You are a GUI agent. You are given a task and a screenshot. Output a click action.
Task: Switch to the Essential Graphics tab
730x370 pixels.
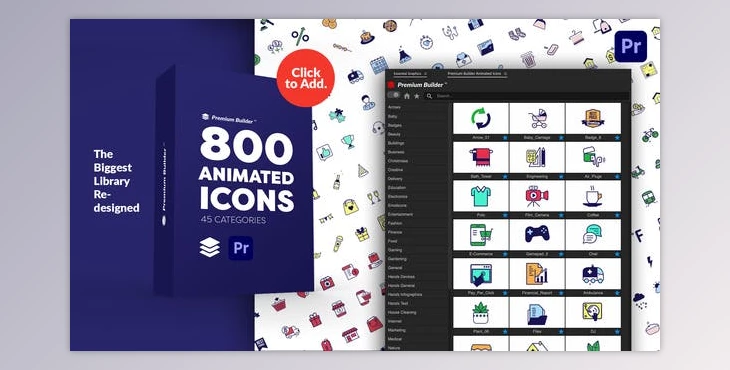pyautogui.click(x=407, y=74)
